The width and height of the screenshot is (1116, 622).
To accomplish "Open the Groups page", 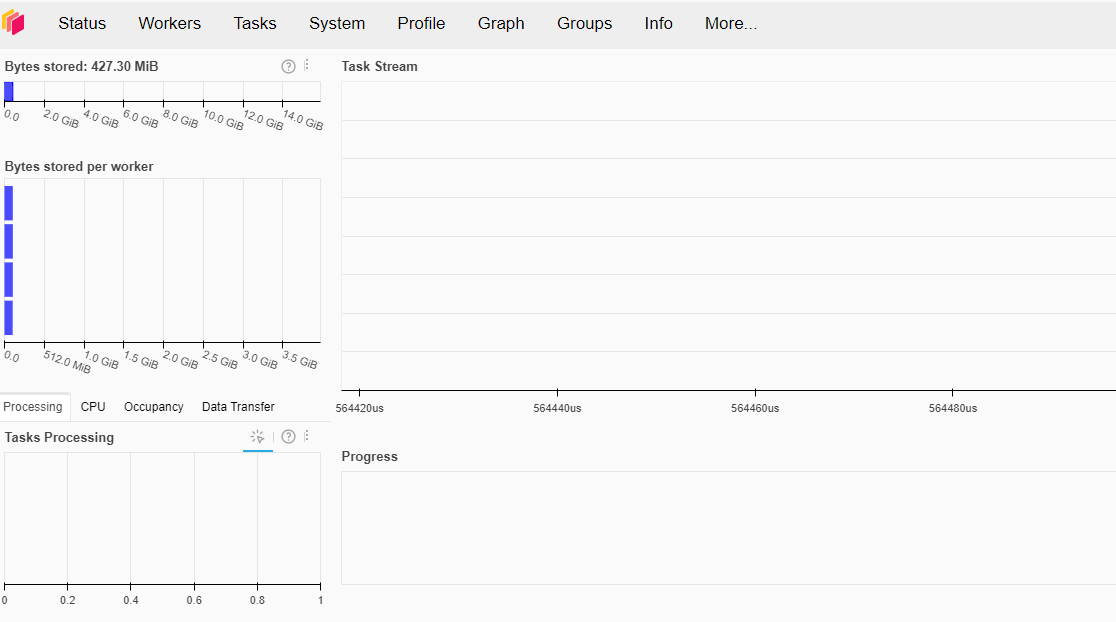I will pos(584,23).
